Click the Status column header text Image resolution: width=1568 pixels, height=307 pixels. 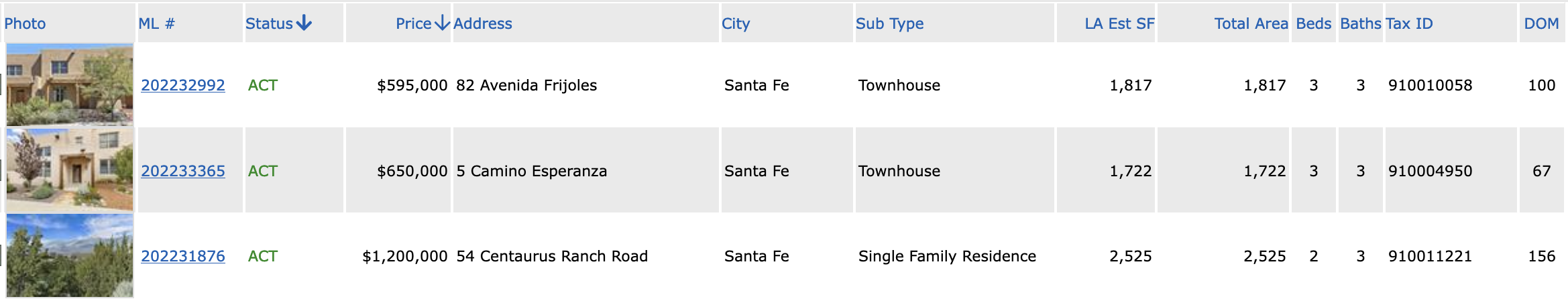click(269, 23)
